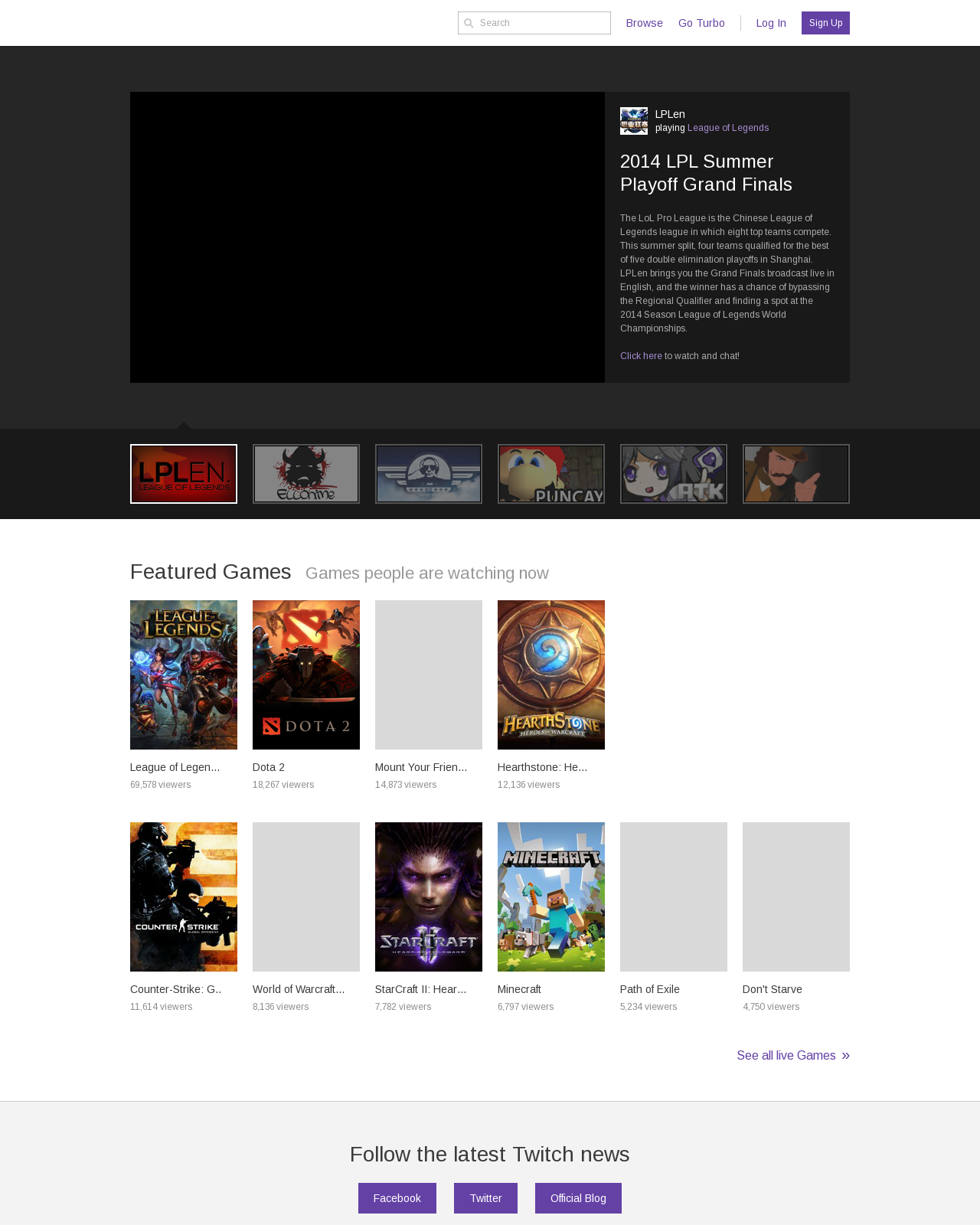The width and height of the screenshot is (980, 1225).
Task: Click the 'Don't Starve' game title
Action: (x=773, y=989)
